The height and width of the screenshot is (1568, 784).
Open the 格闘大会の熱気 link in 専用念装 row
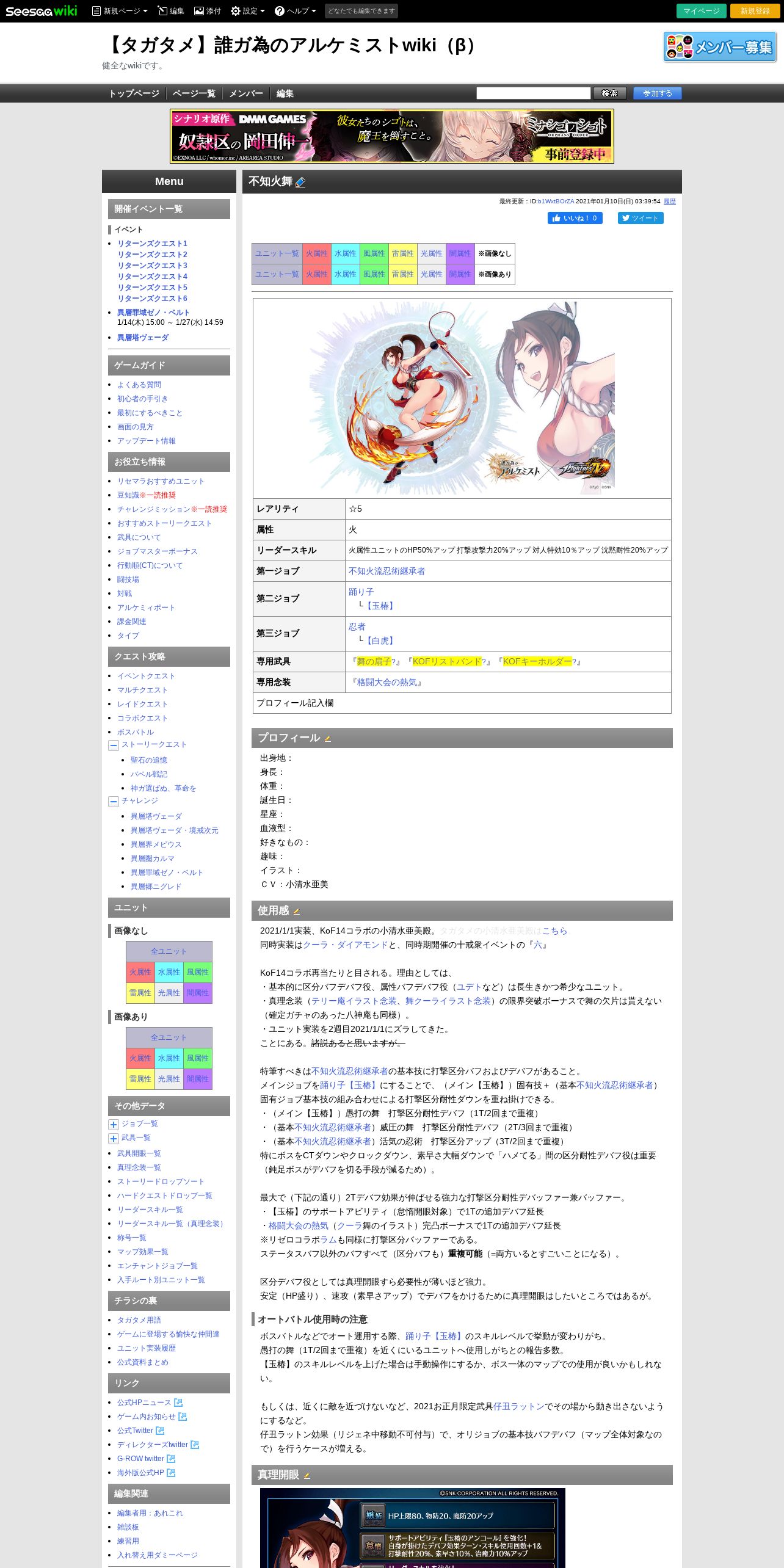[387, 682]
